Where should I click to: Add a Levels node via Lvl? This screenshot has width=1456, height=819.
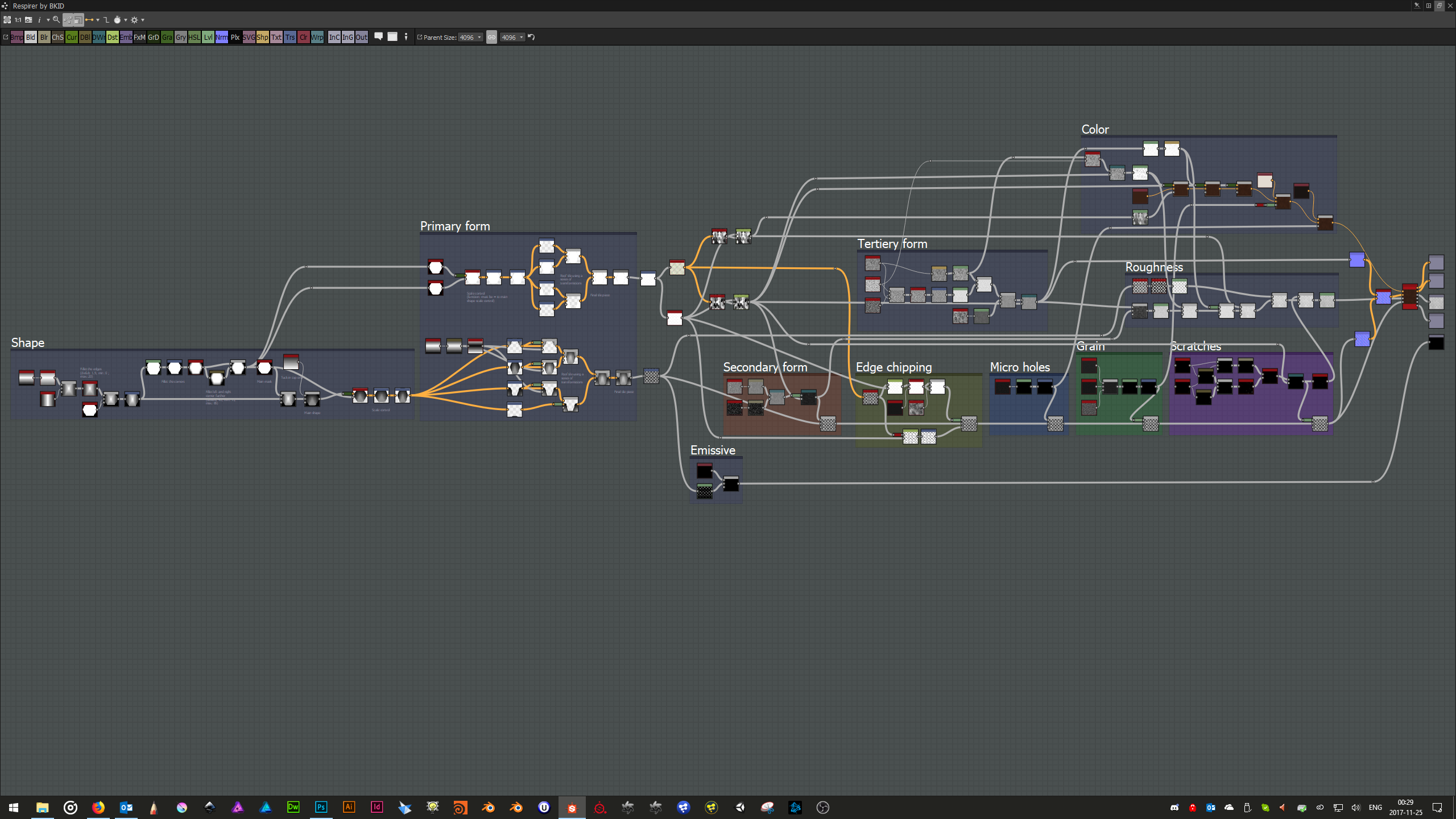pos(208,37)
